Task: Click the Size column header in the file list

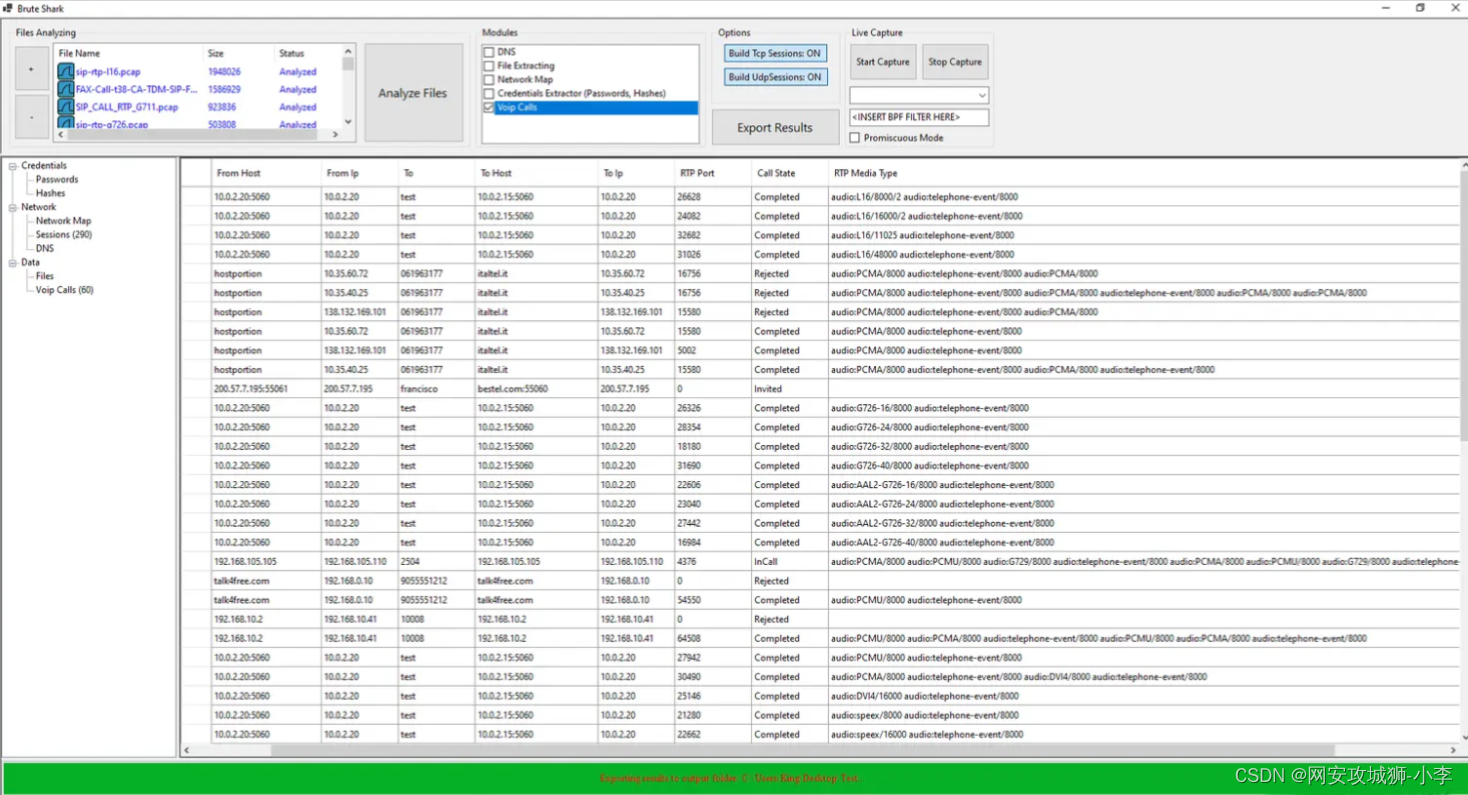Action: [x=238, y=53]
